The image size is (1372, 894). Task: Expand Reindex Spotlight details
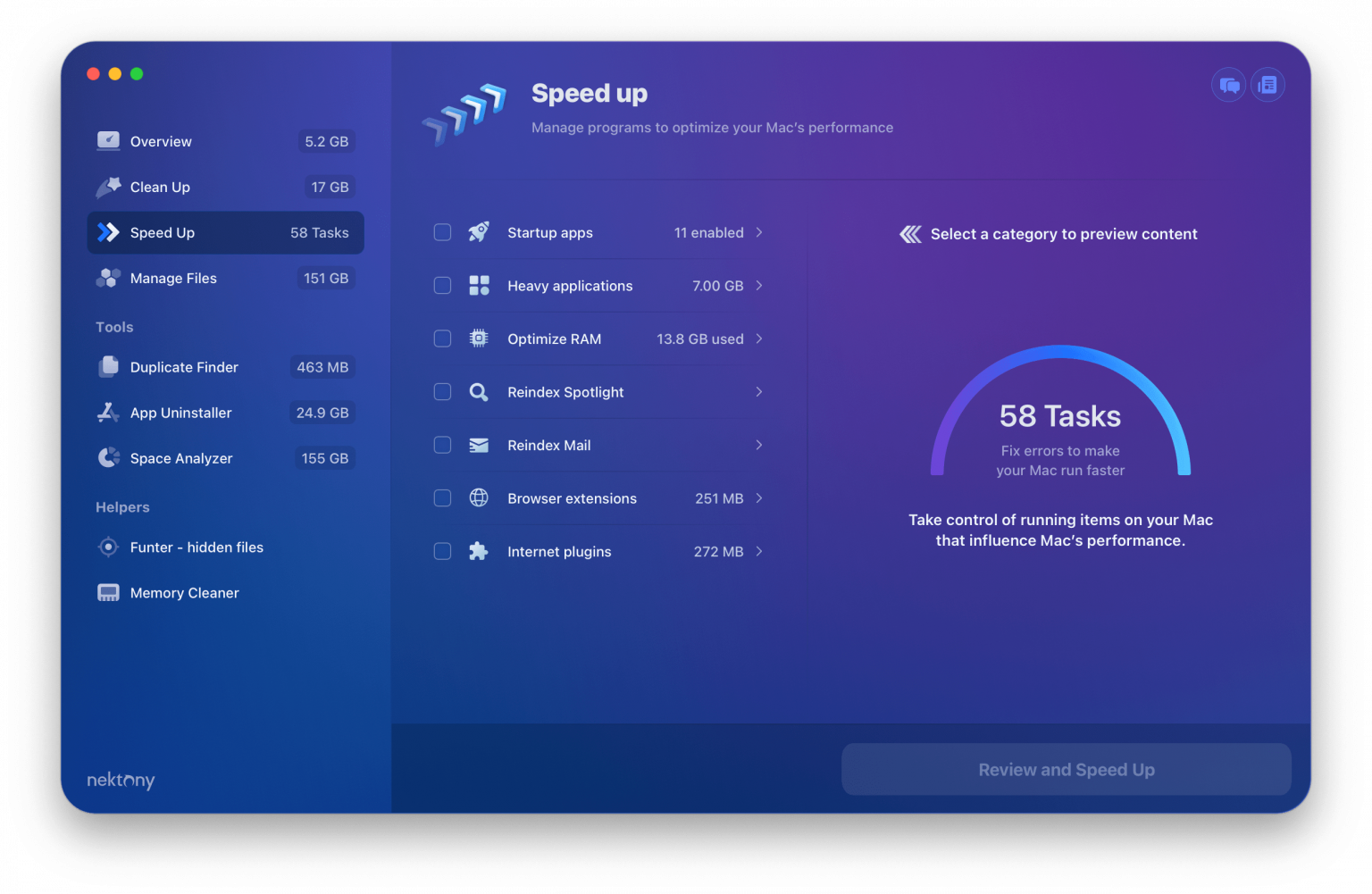click(759, 392)
